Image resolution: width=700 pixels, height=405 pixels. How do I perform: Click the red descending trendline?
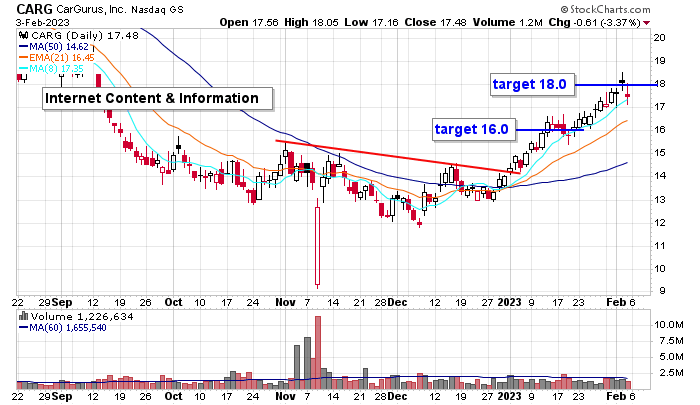397,157
